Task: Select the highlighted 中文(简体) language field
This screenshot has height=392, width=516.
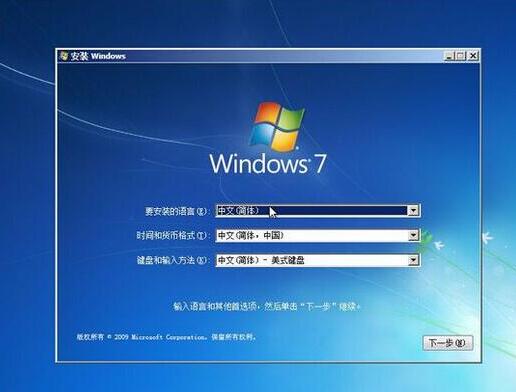Action: [x=318, y=211]
